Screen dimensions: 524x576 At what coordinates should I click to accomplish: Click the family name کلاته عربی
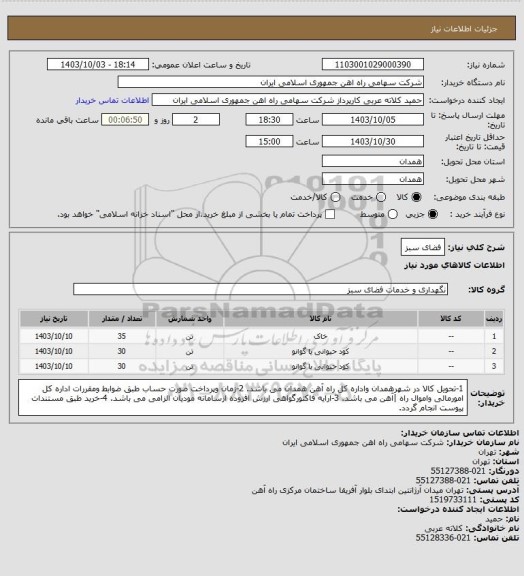click(444, 528)
